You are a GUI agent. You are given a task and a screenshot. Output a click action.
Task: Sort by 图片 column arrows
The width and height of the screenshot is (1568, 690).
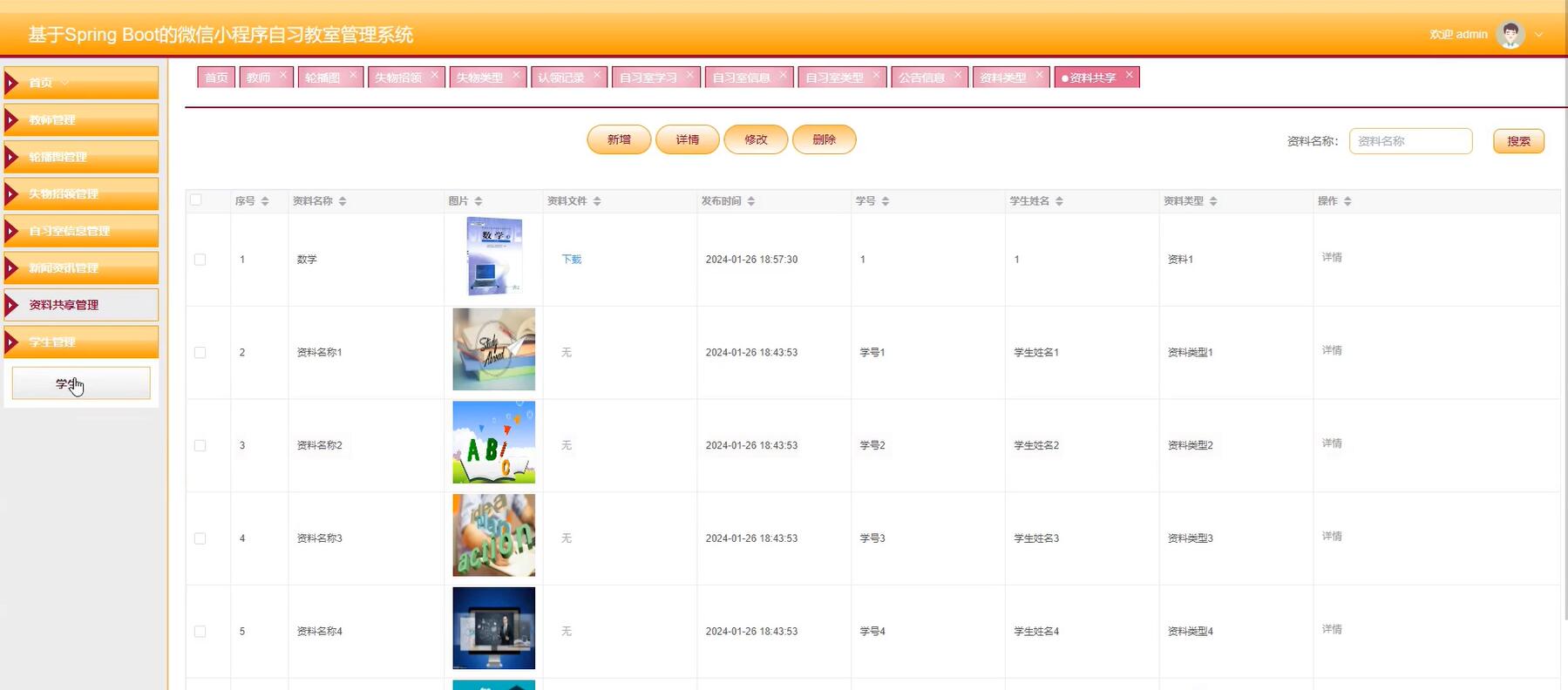pyautogui.click(x=479, y=201)
